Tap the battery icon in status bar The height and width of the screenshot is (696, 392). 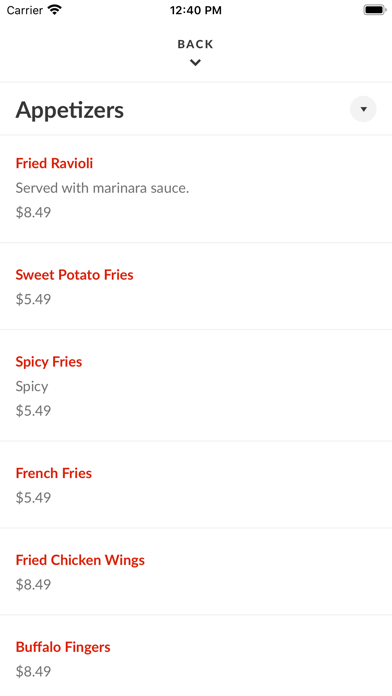(x=375, y=10)
